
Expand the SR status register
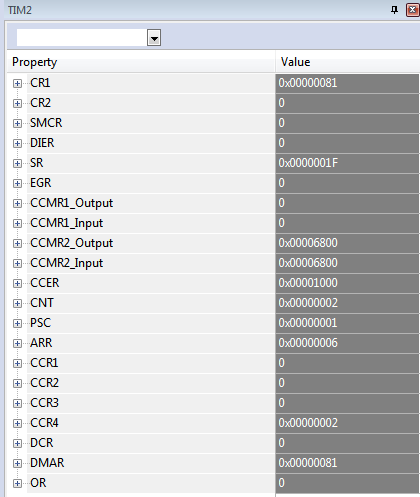click(17, 163)
